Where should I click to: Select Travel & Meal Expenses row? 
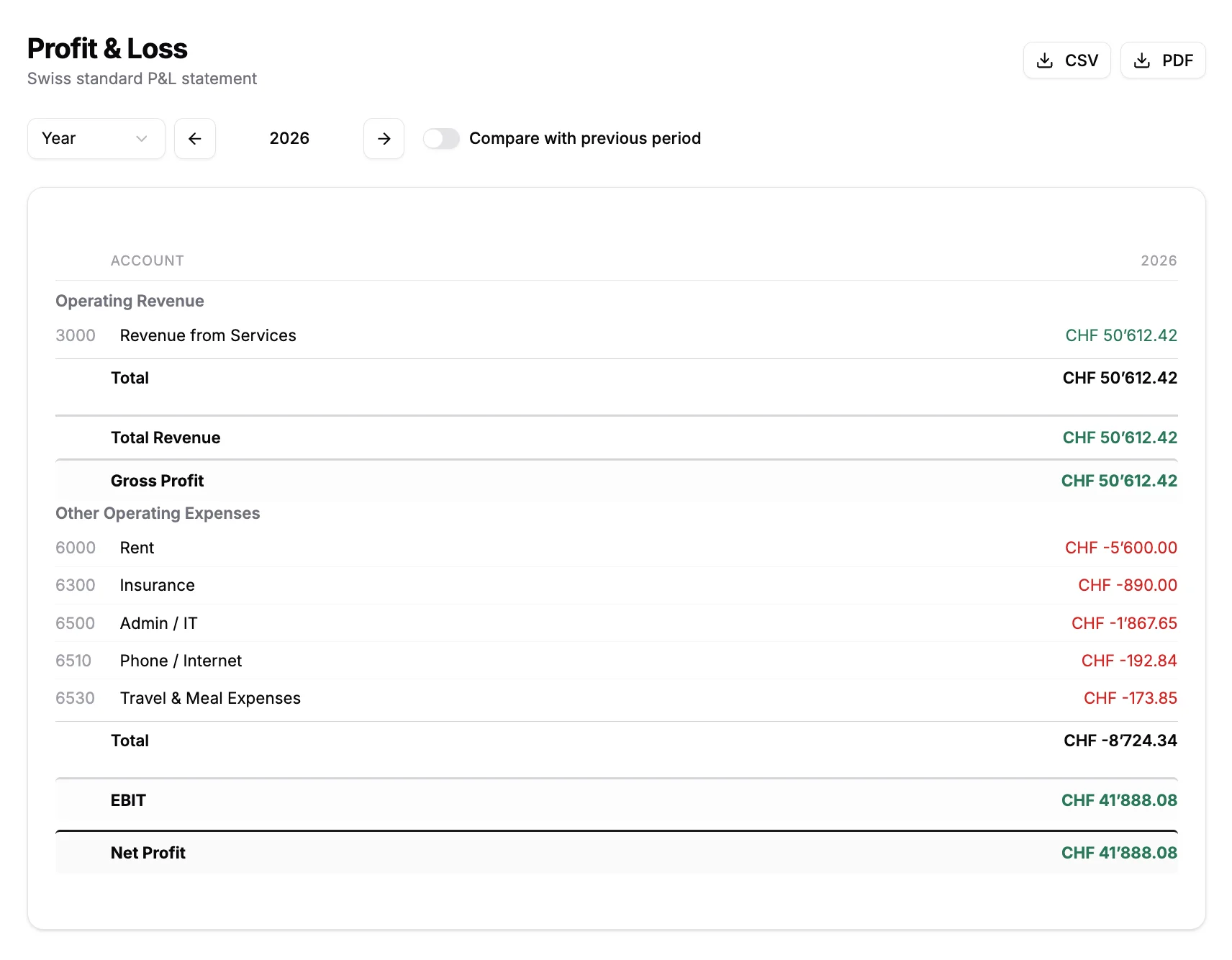point(210,698)
